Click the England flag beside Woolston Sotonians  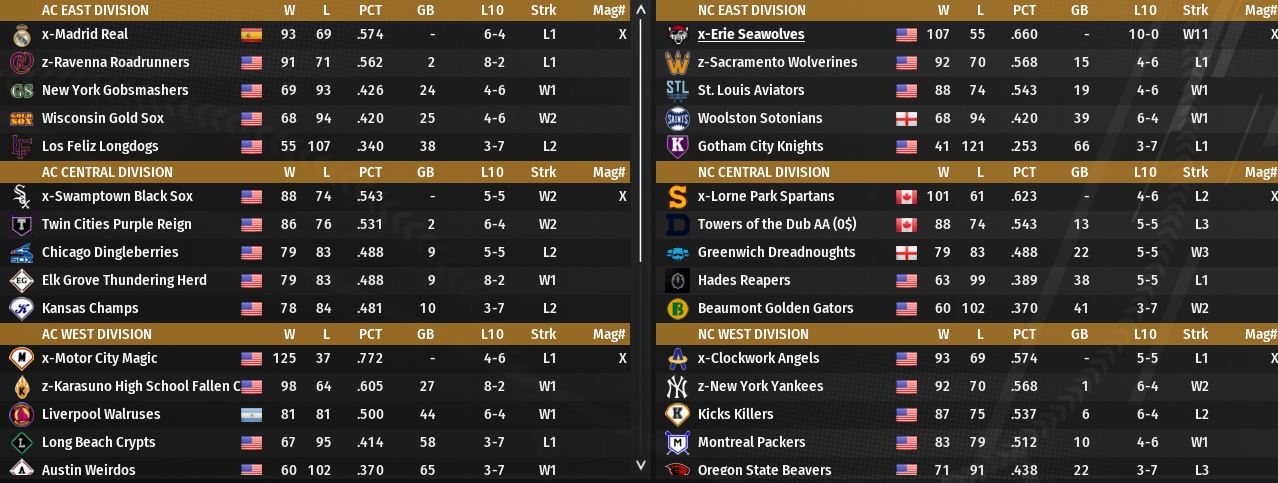tap(907, 119)
